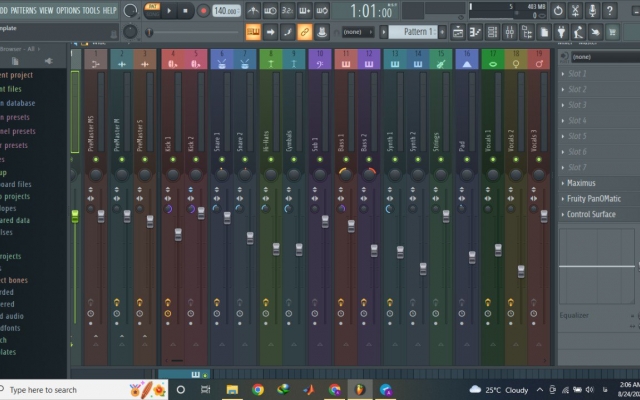Screen dimensions: 640x400
Task: Open the Maximus slot arrow menu
Action: [x=563, y=183]
